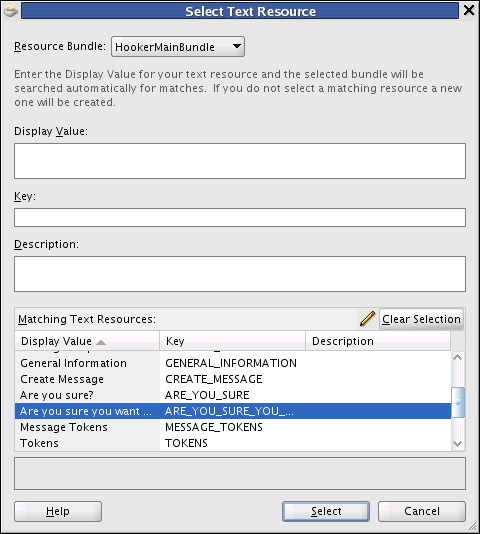
Task: Sort by the Description column header
Action: 378,341
